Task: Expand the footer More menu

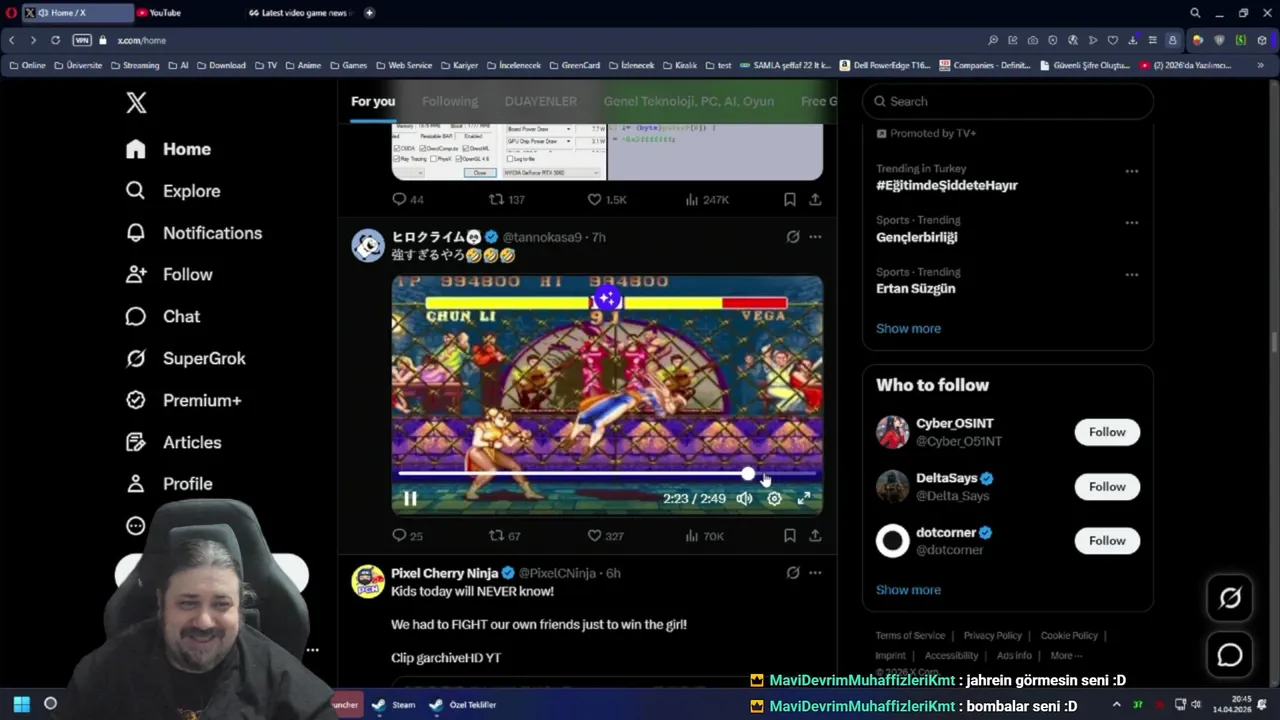Action: point(1066,656)
